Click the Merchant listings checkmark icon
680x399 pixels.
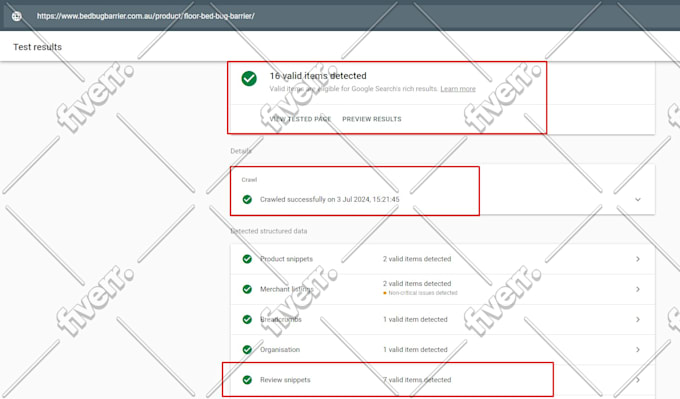click(x=247, y=289)
